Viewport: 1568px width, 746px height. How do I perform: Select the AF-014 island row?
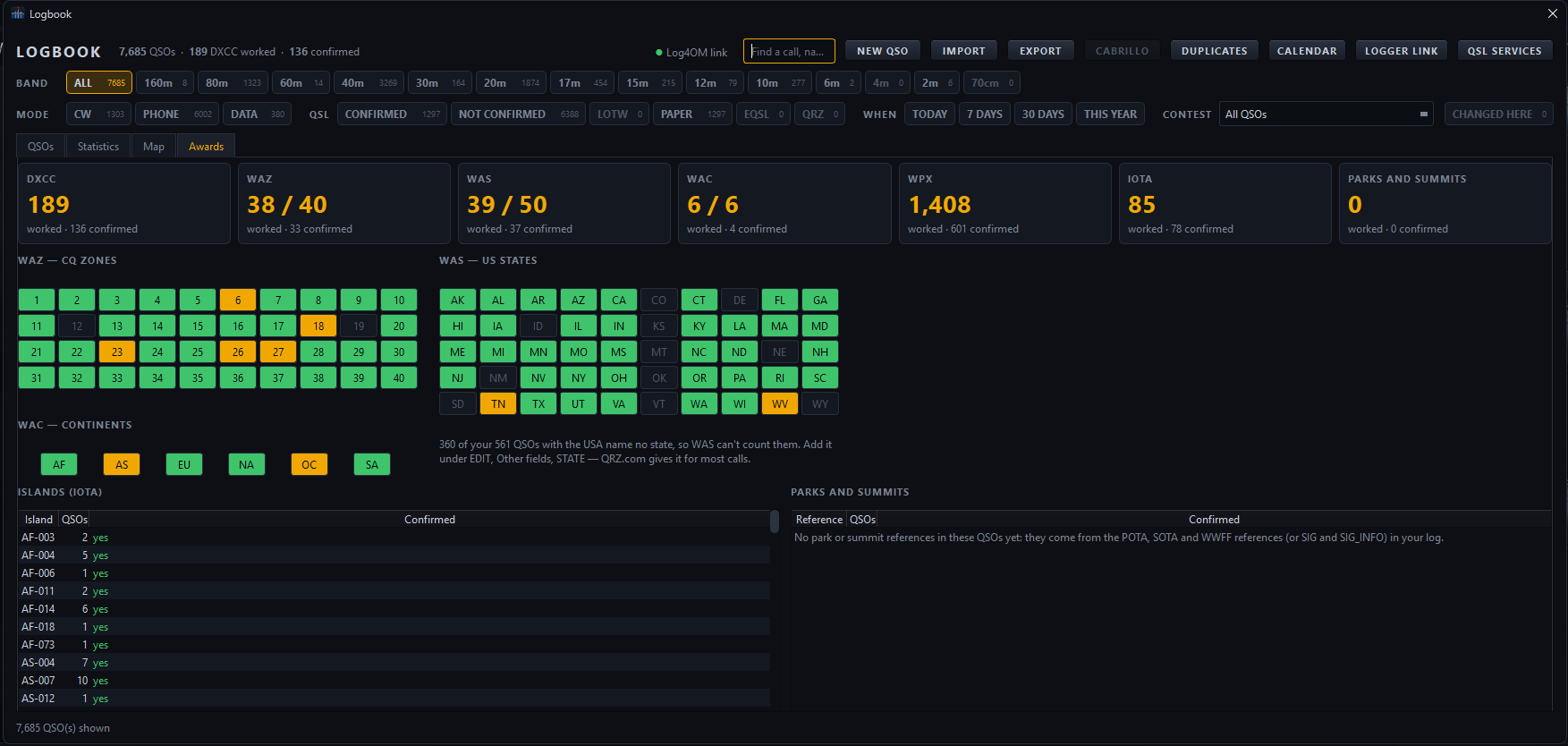(394, 609)
